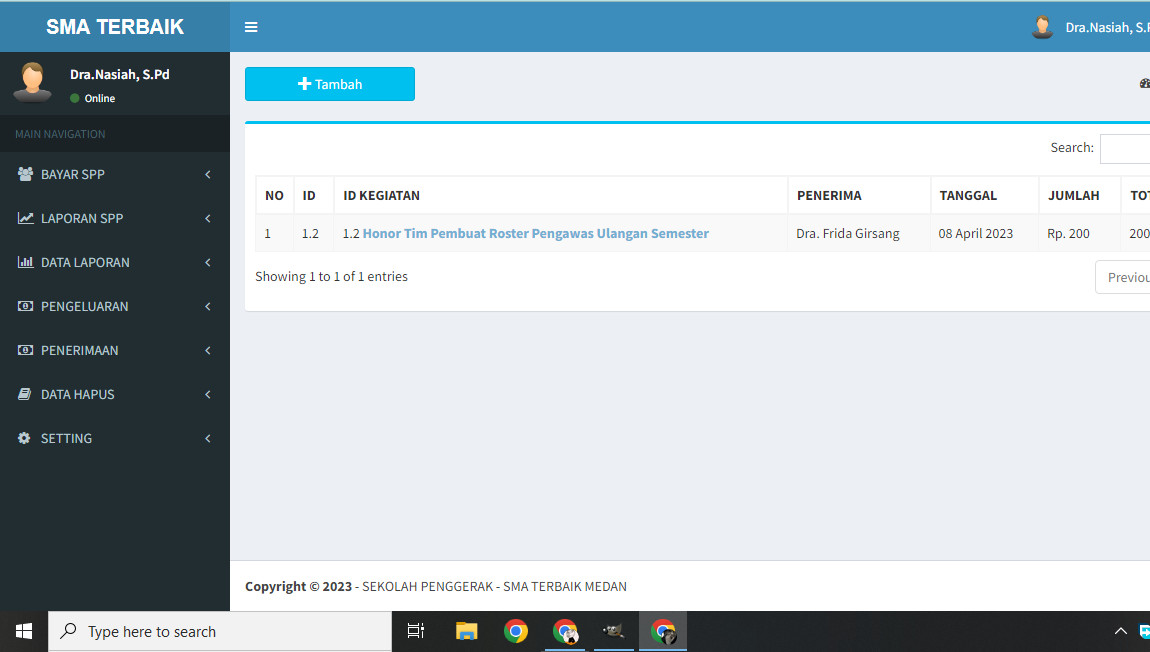Screen dimensions: 1150x652
Task: Open the Honor Tim Pembuat Roster link
Action: pyautogui.click(x=535, y=233)
